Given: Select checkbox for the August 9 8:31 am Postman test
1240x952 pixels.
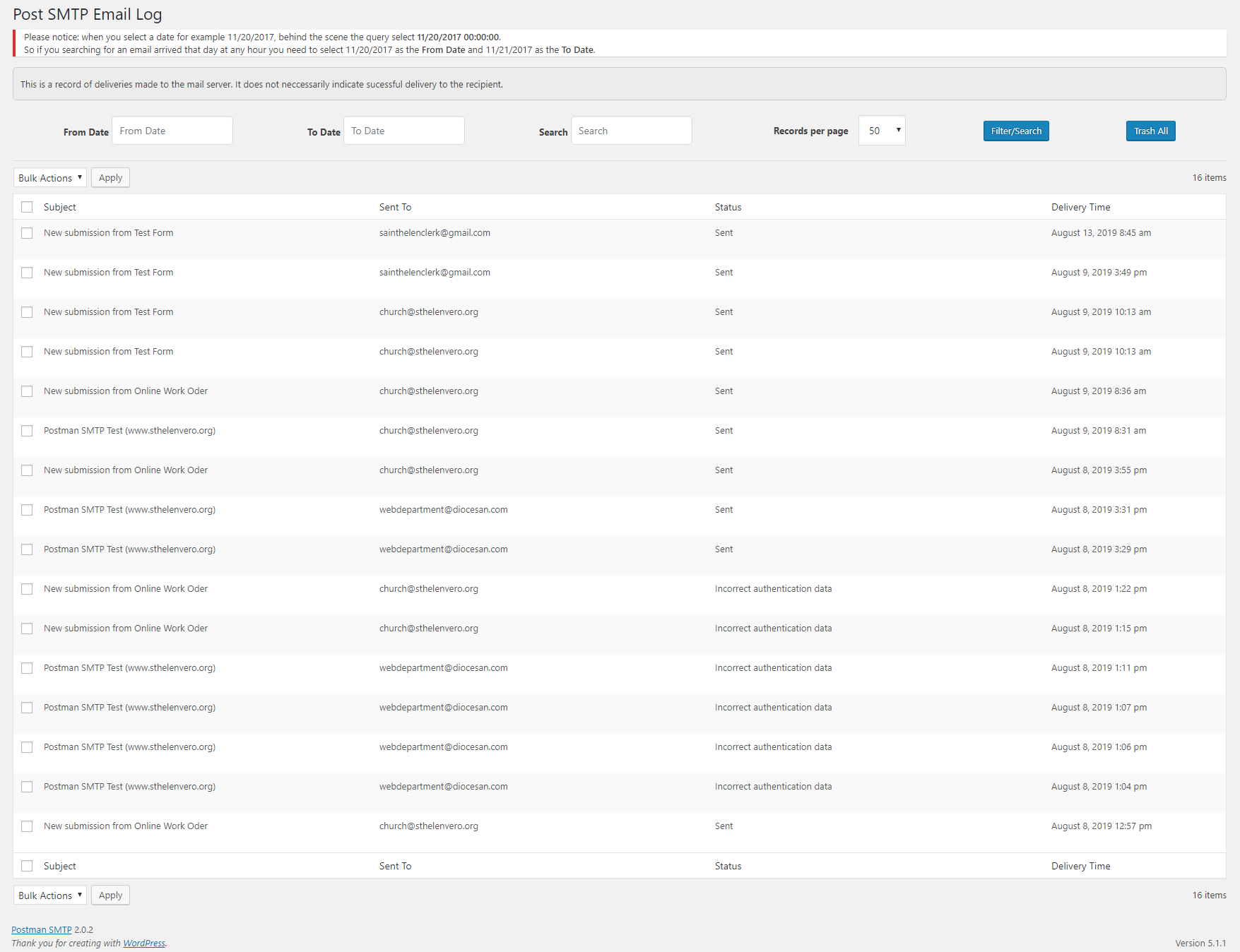Looking at the screenshot, I should click(x=27, y=431).
